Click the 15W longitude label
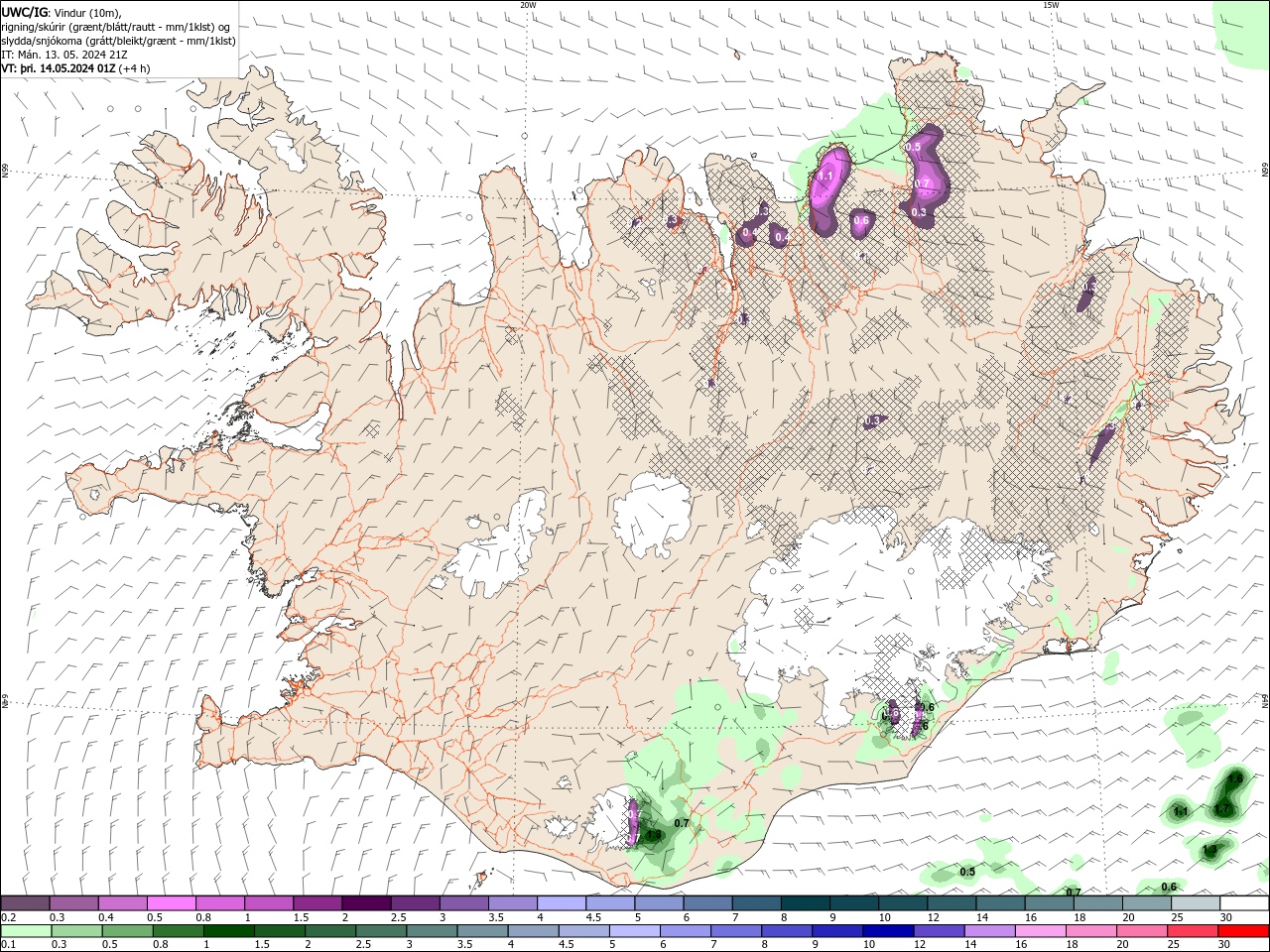Screen dimensions: 1270x952 click(1051, 4)
